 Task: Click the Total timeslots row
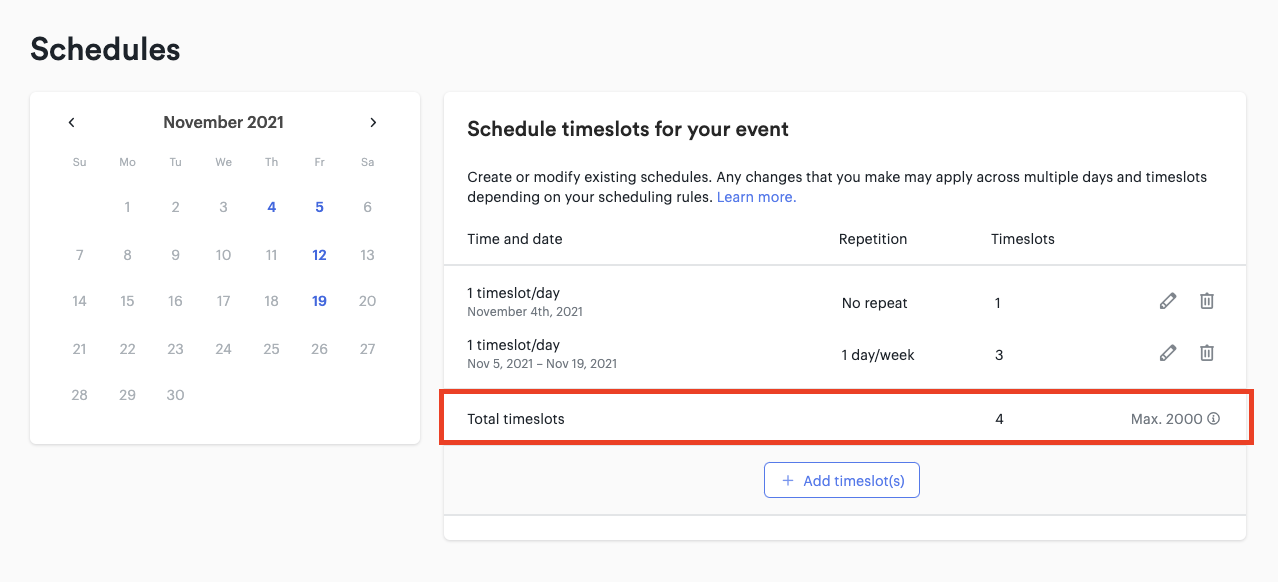click(x=845, y=419)
